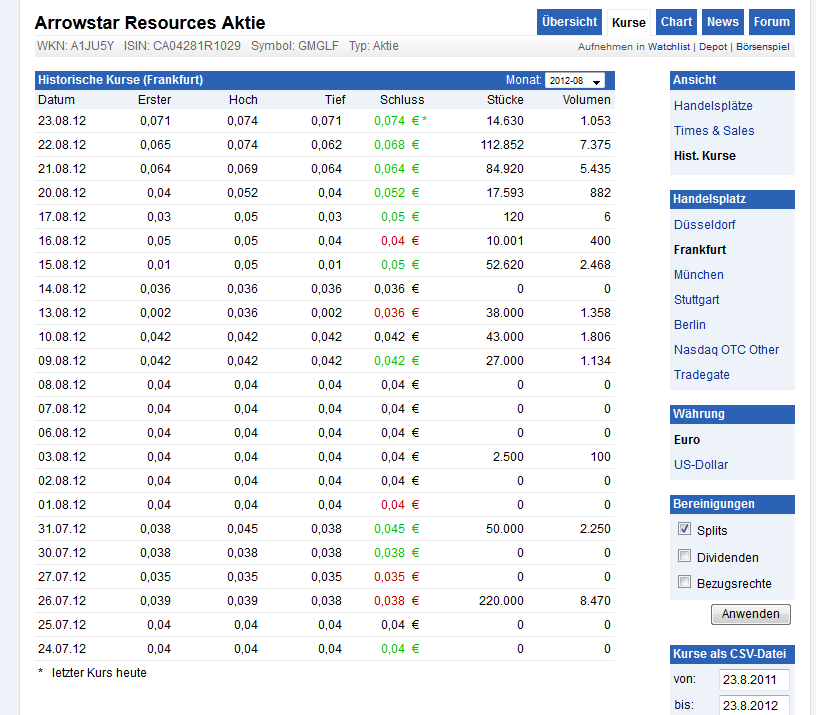Open the Forum tab
The width and height of the screenshot is (816, 715).
click(x=771, y=21)
